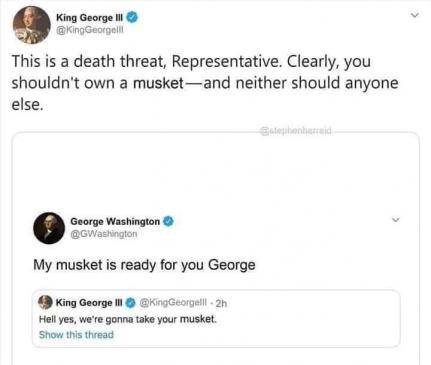
Task: Open King George III's large profile avatar
Action: pyautogui.click(x=31, y=25)
